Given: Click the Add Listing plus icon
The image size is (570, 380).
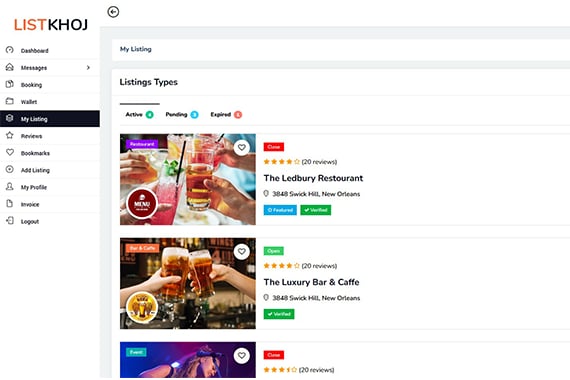Looking at the screenshot, I should click(10, 169).
